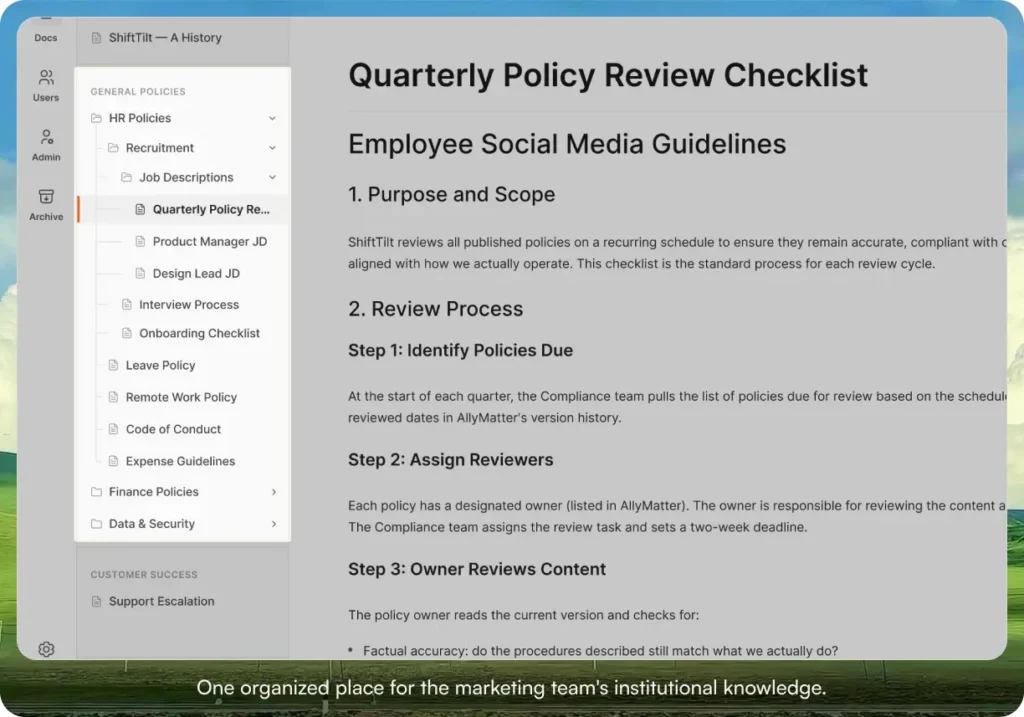Viewport: 1024px width, 717px height.
Task: Click folder icon next to Recruitment
Action: point(113,148)
